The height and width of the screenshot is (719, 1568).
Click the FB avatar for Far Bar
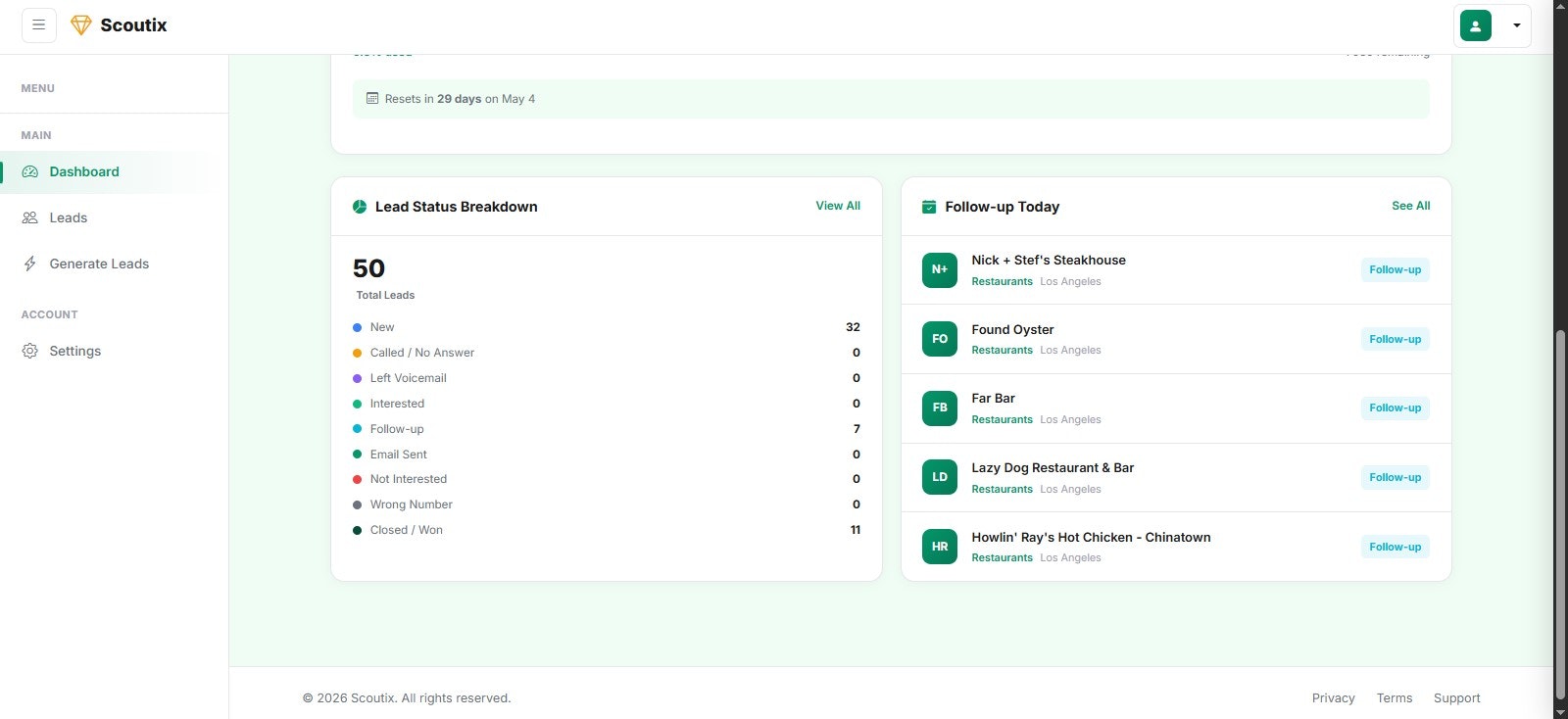pos(940,407)
